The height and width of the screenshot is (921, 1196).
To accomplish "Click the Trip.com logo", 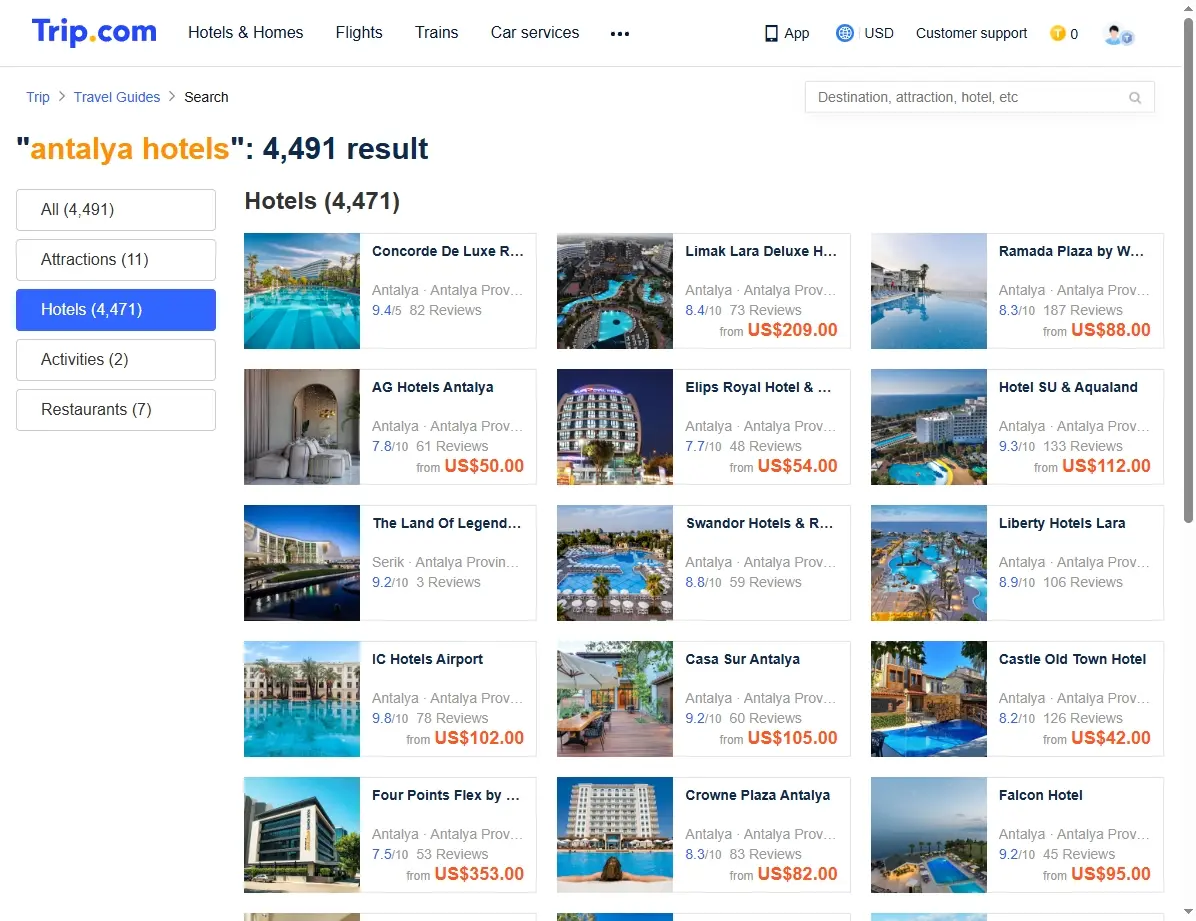I will [x=94, y=32].
